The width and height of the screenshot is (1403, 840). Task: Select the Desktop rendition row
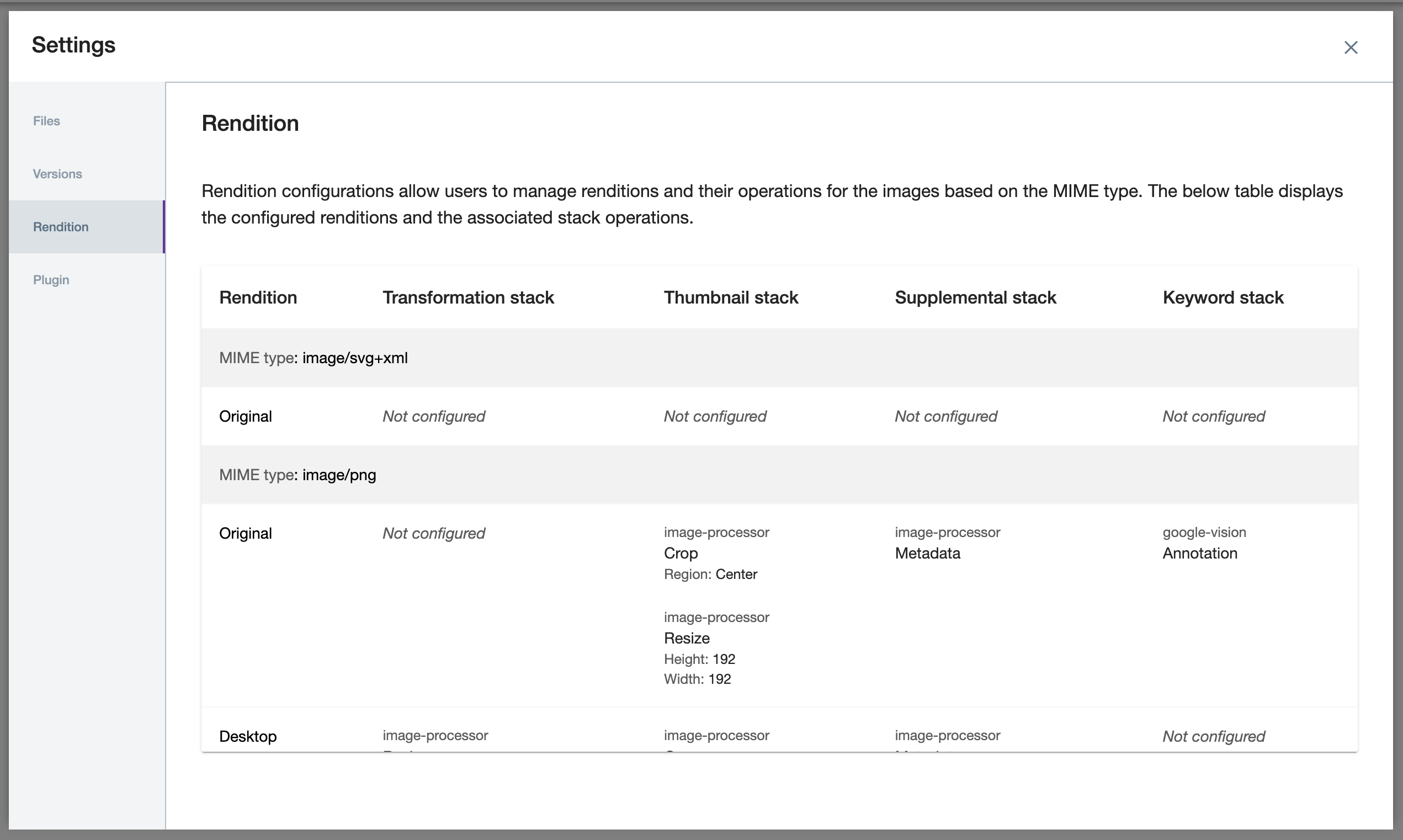click(x=247, y=736)
